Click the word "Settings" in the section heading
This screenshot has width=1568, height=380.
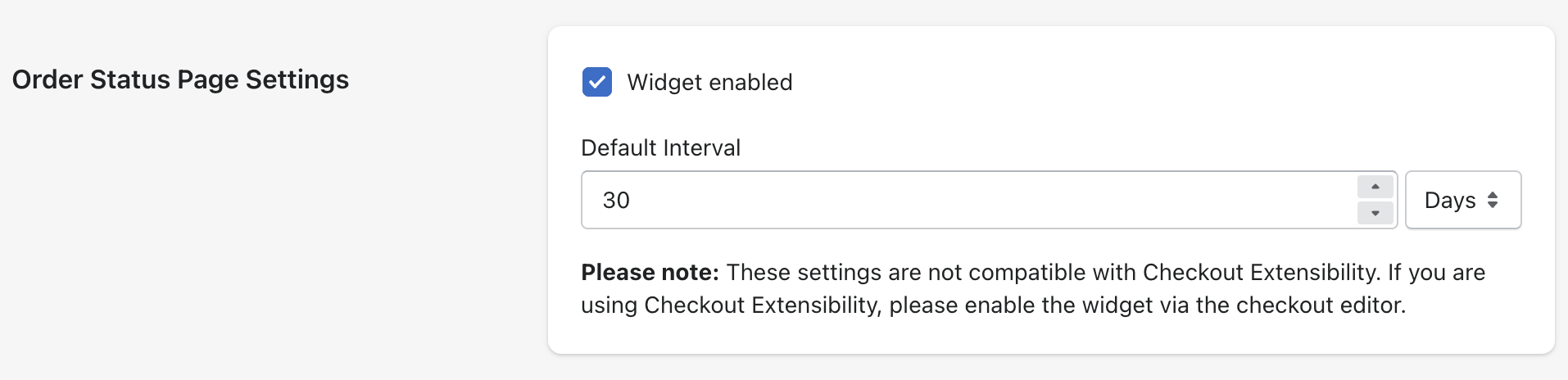[297, 79]
